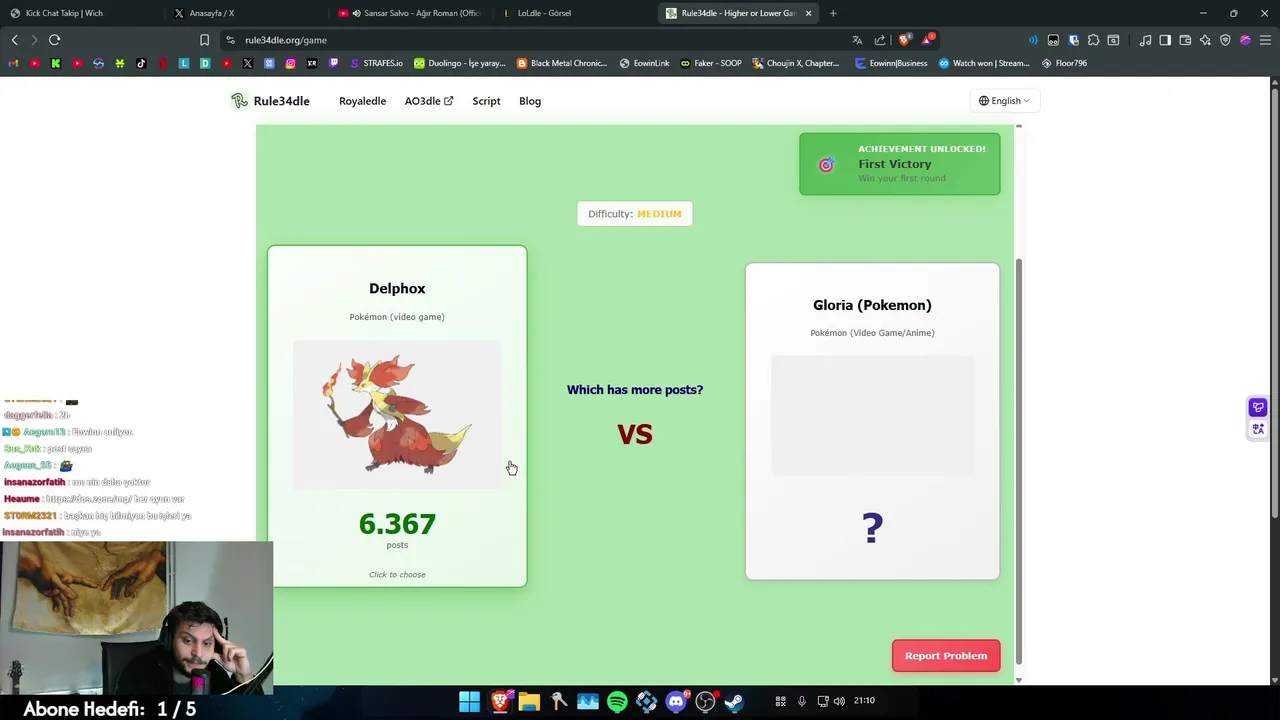Click the Report Problem button

[946, 656]
